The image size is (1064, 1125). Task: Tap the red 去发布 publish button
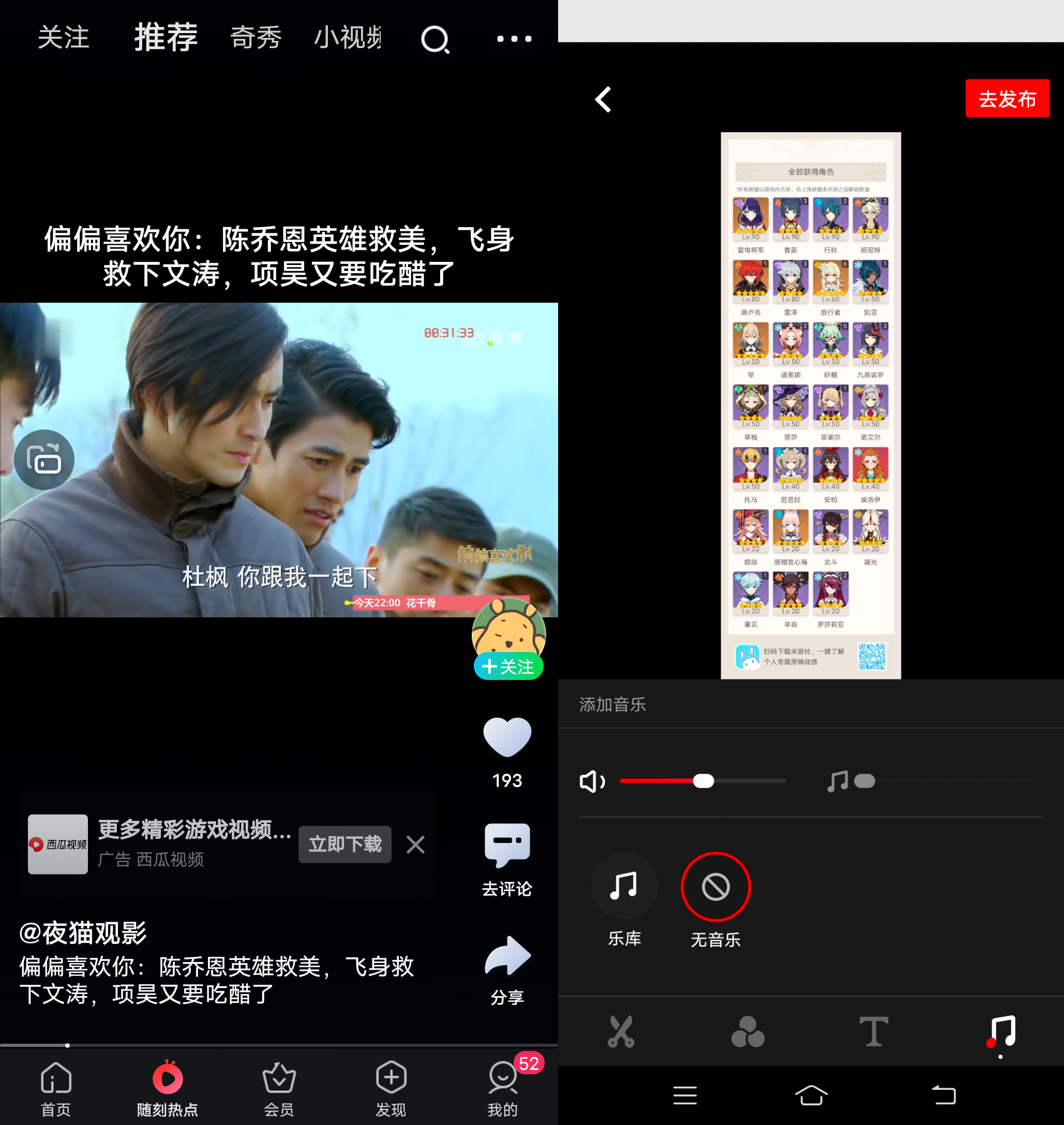1007,99
